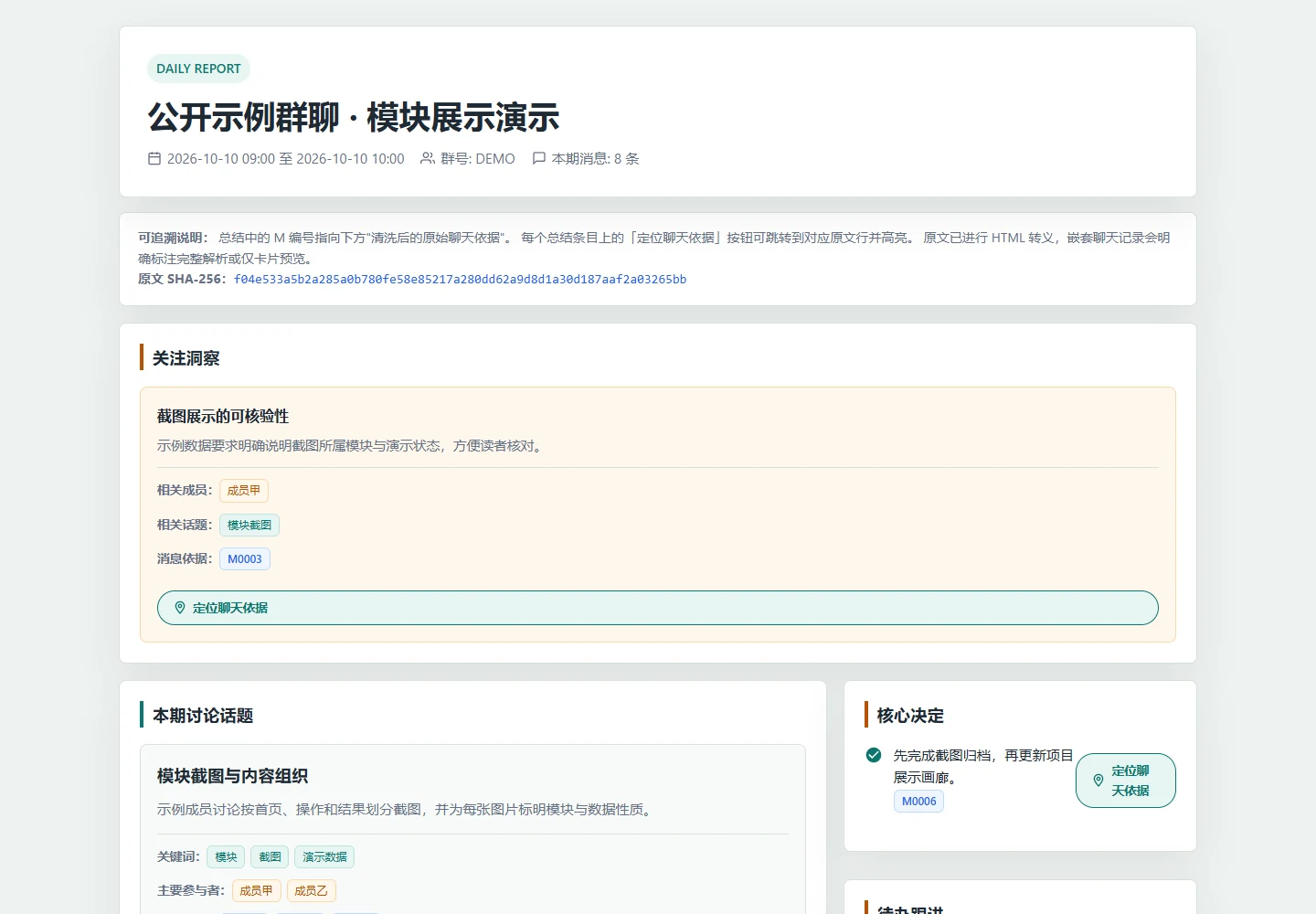Click the 可追溯说明 label
This screenshot has width=1316, height=914.
pos(173,238)
